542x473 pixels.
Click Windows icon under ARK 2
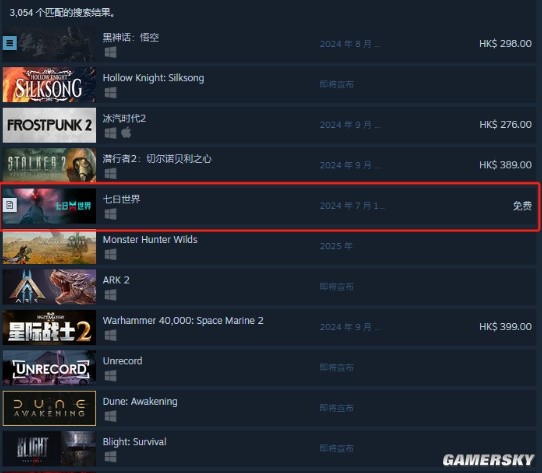click(x=111, y=295)
